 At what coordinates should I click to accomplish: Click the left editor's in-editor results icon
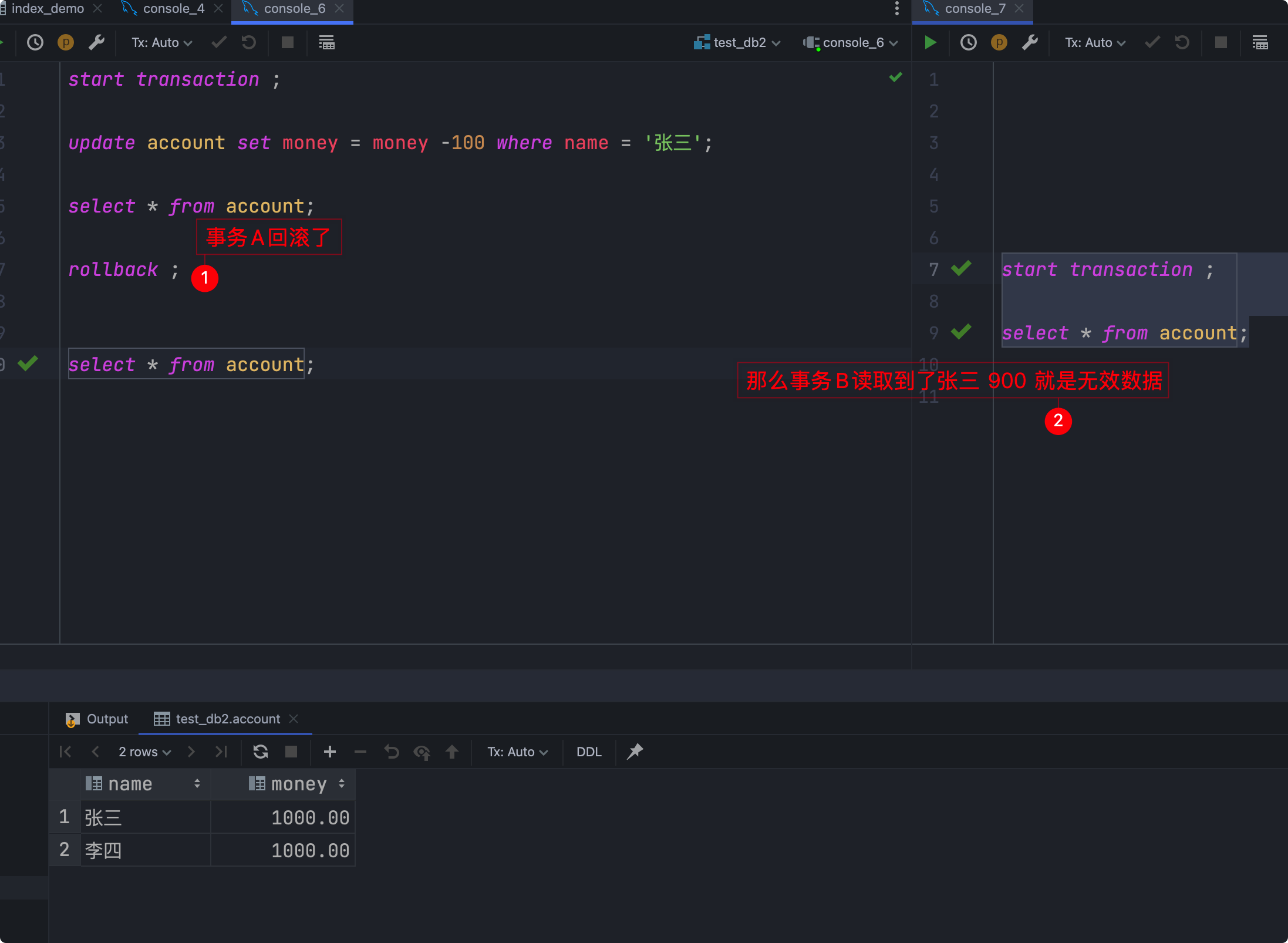(326, 42)
